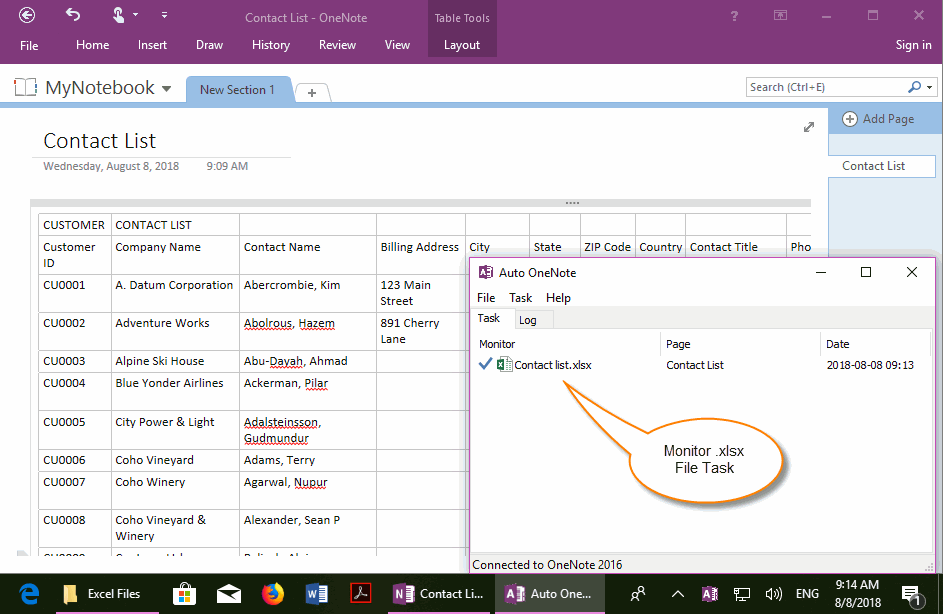The image size is (943, 614).
Task: Click the Contact Title header cell
Action: pyautogui.click(x=736, y=247)
